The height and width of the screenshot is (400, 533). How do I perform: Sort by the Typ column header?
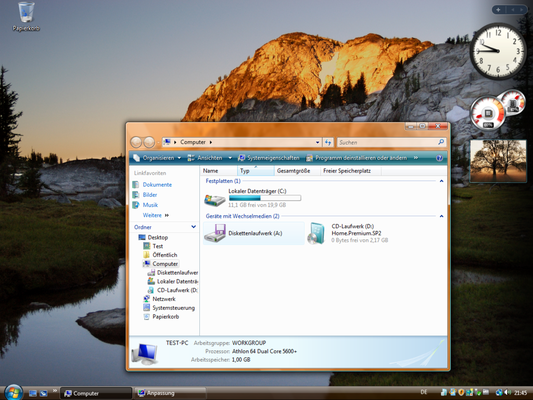tap(256, 171)
